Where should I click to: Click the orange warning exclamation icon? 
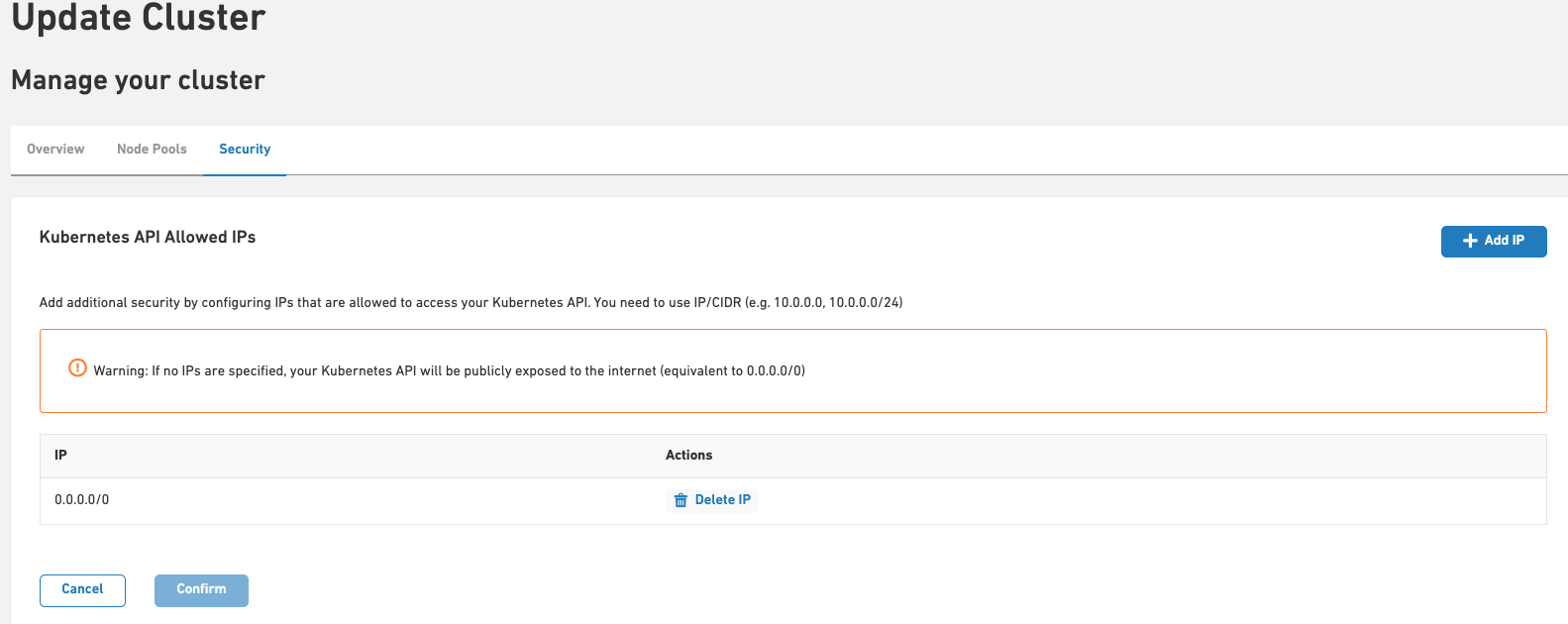pos(77,368)
